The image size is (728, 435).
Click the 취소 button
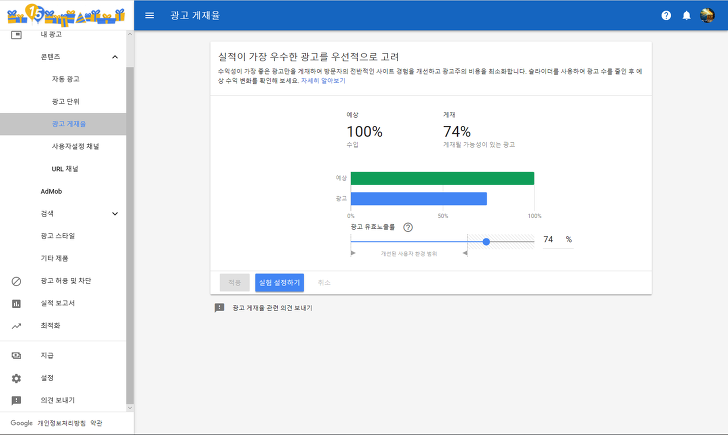click(324, 282)
